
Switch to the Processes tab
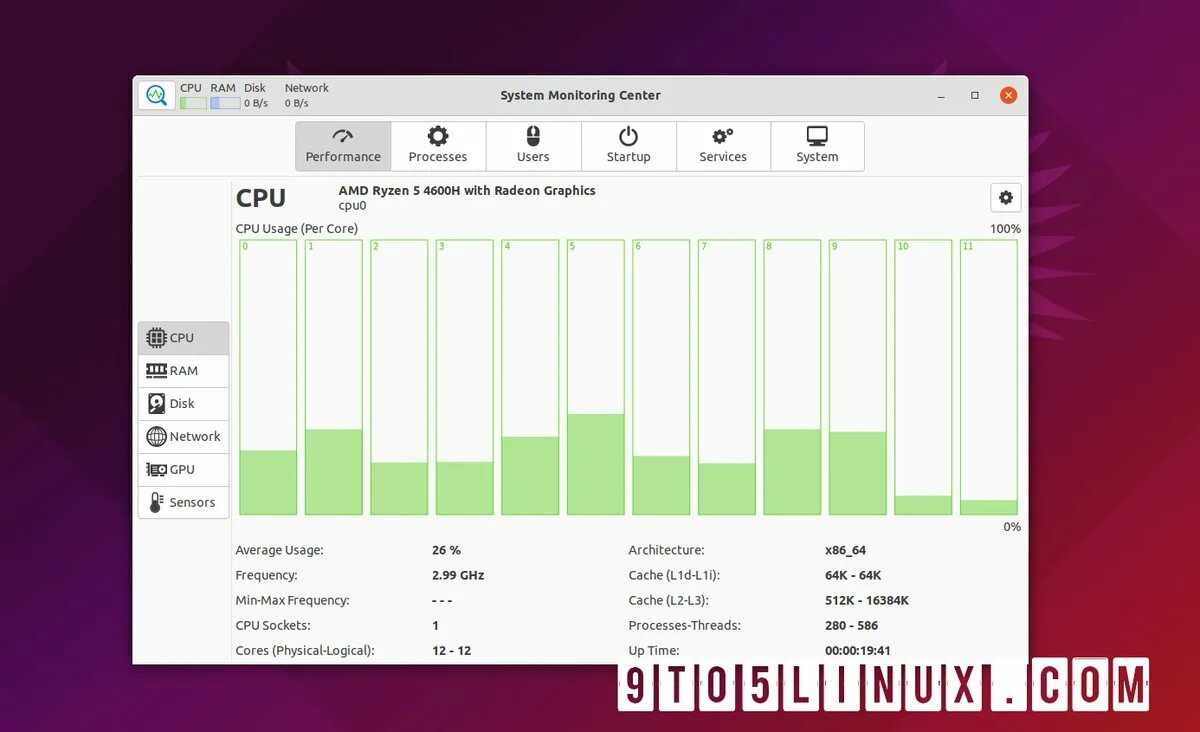(x=438, y=146)
